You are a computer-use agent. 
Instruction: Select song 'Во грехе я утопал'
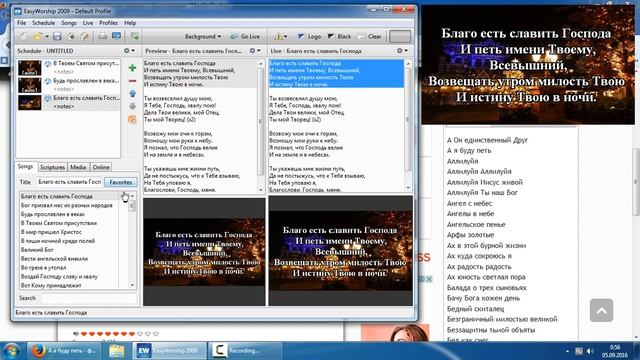(43, 268)
